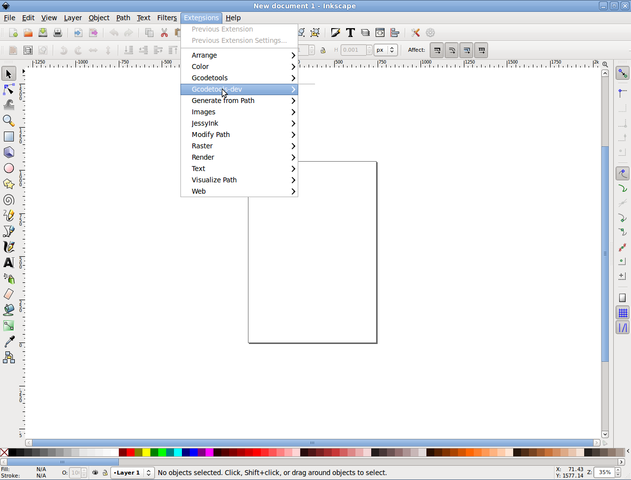Select the Star polygon tool
The image size is (631, 480).
click(x=8, y=184)
